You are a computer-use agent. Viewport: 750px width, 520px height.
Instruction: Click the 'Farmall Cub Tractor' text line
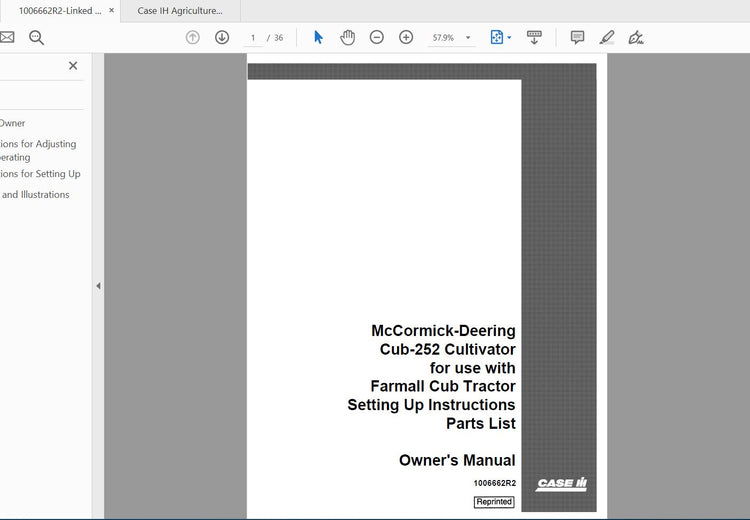coord(443,386)
